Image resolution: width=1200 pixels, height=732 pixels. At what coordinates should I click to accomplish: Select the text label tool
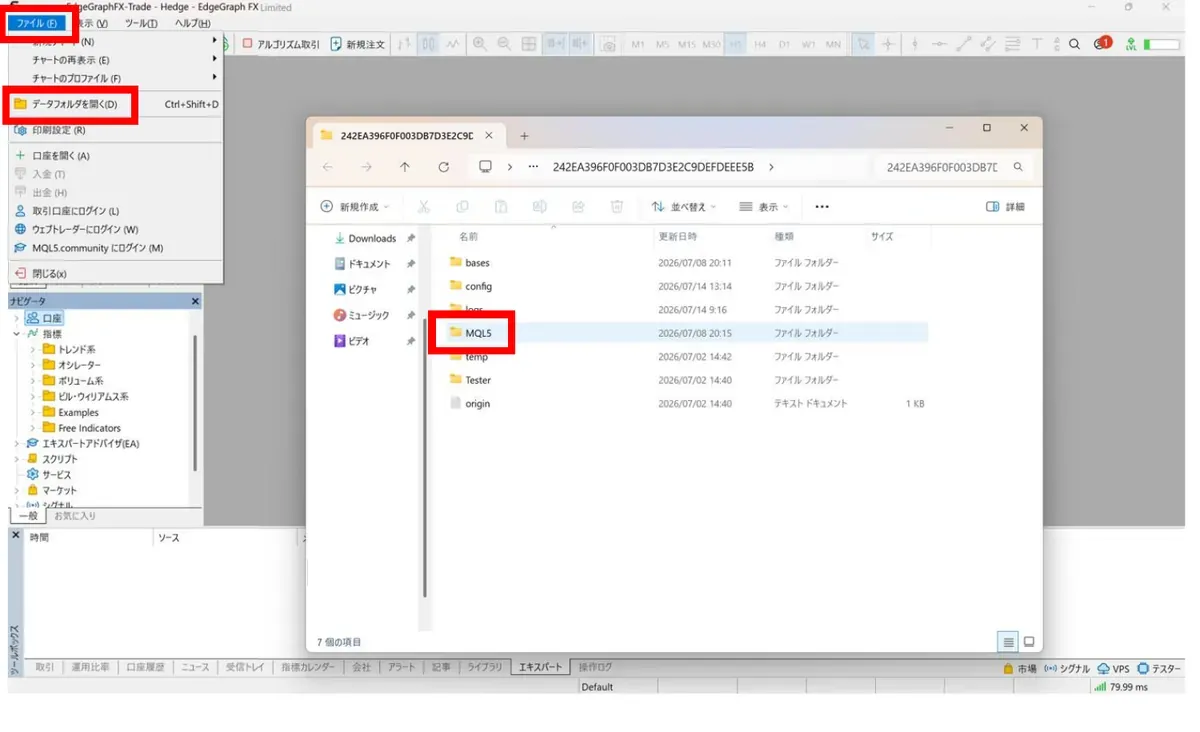(1036, 44)
